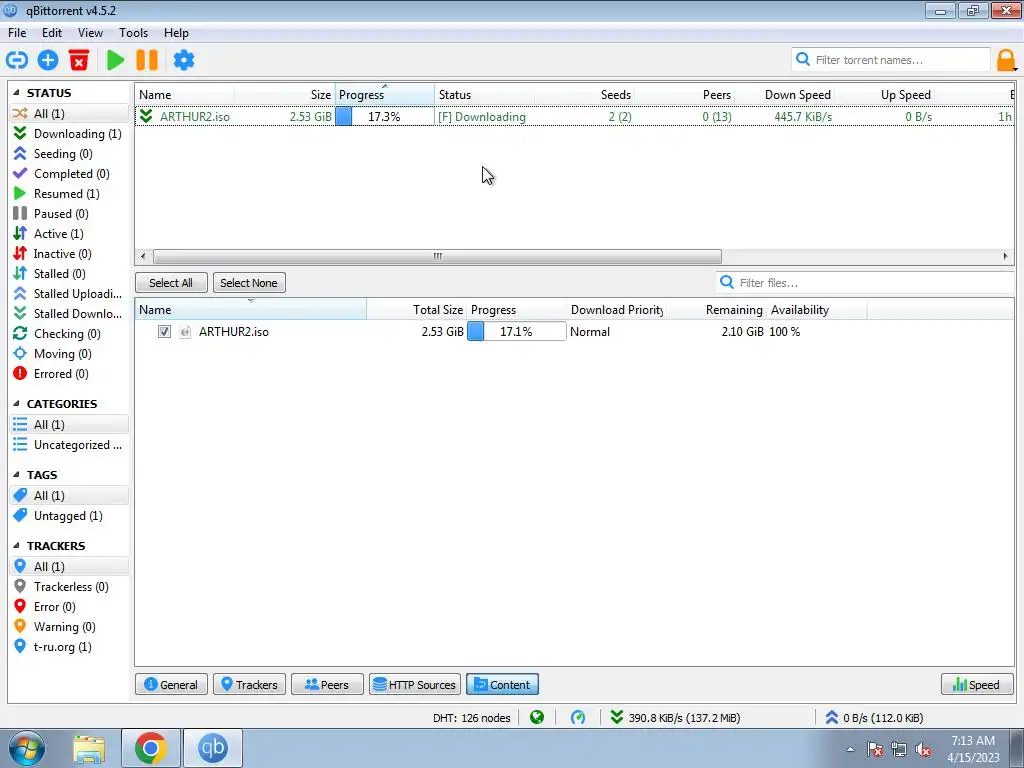Switch to the Peers tab

click(x=327, y=684)
